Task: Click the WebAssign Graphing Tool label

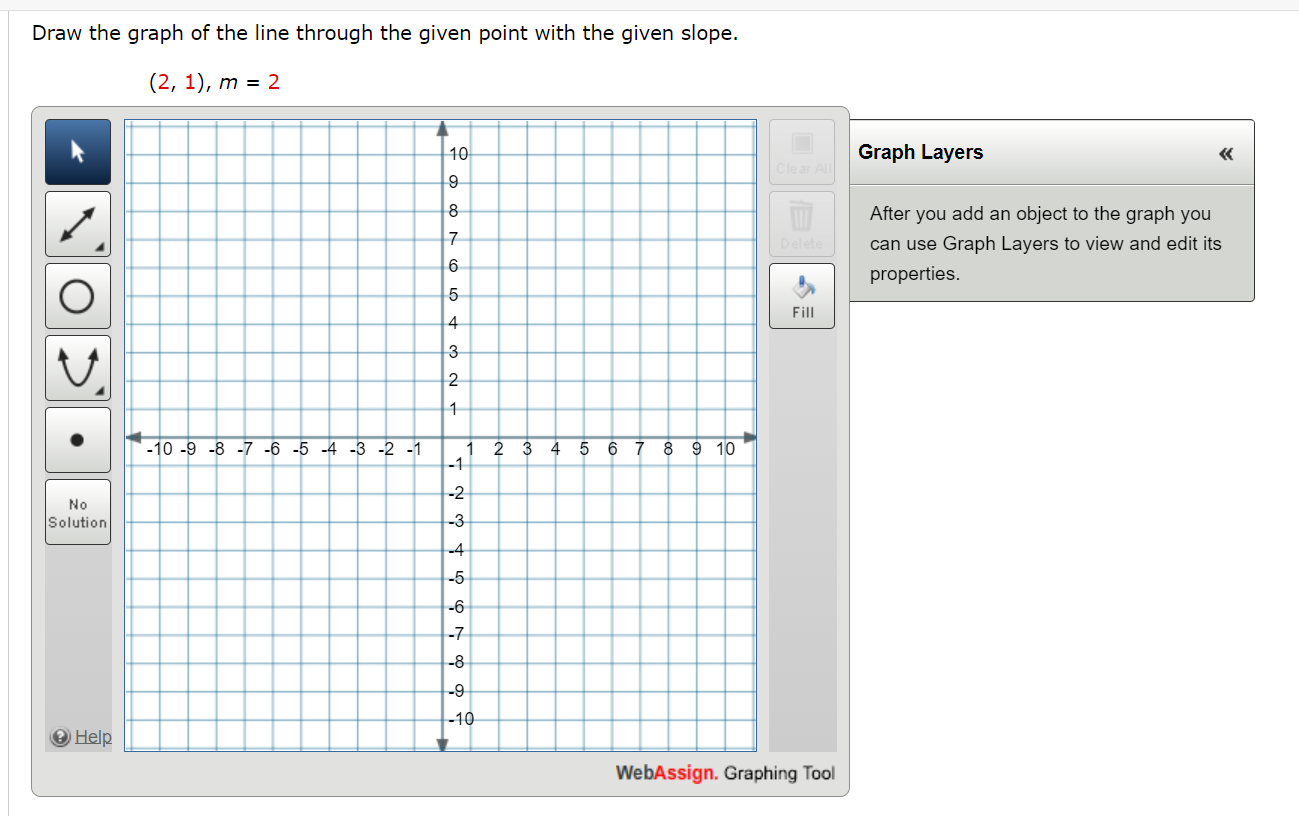Action: pyautogui.click(x=725, y=773)
